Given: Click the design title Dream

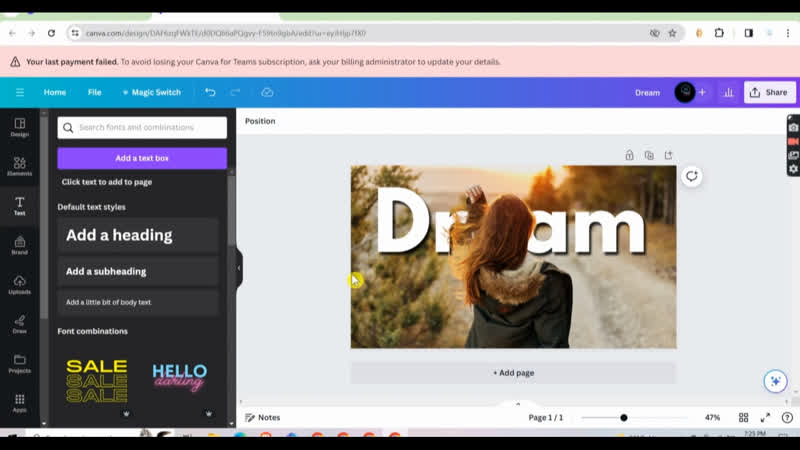Looking at the screenshot, I should [647, 92].
